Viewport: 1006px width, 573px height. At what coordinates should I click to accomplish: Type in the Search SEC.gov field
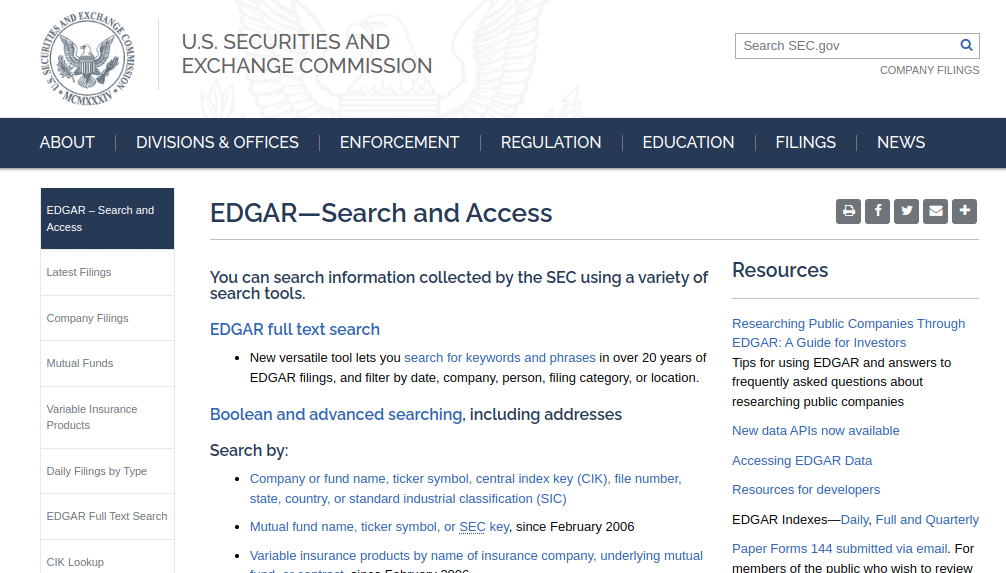point(845,45)
